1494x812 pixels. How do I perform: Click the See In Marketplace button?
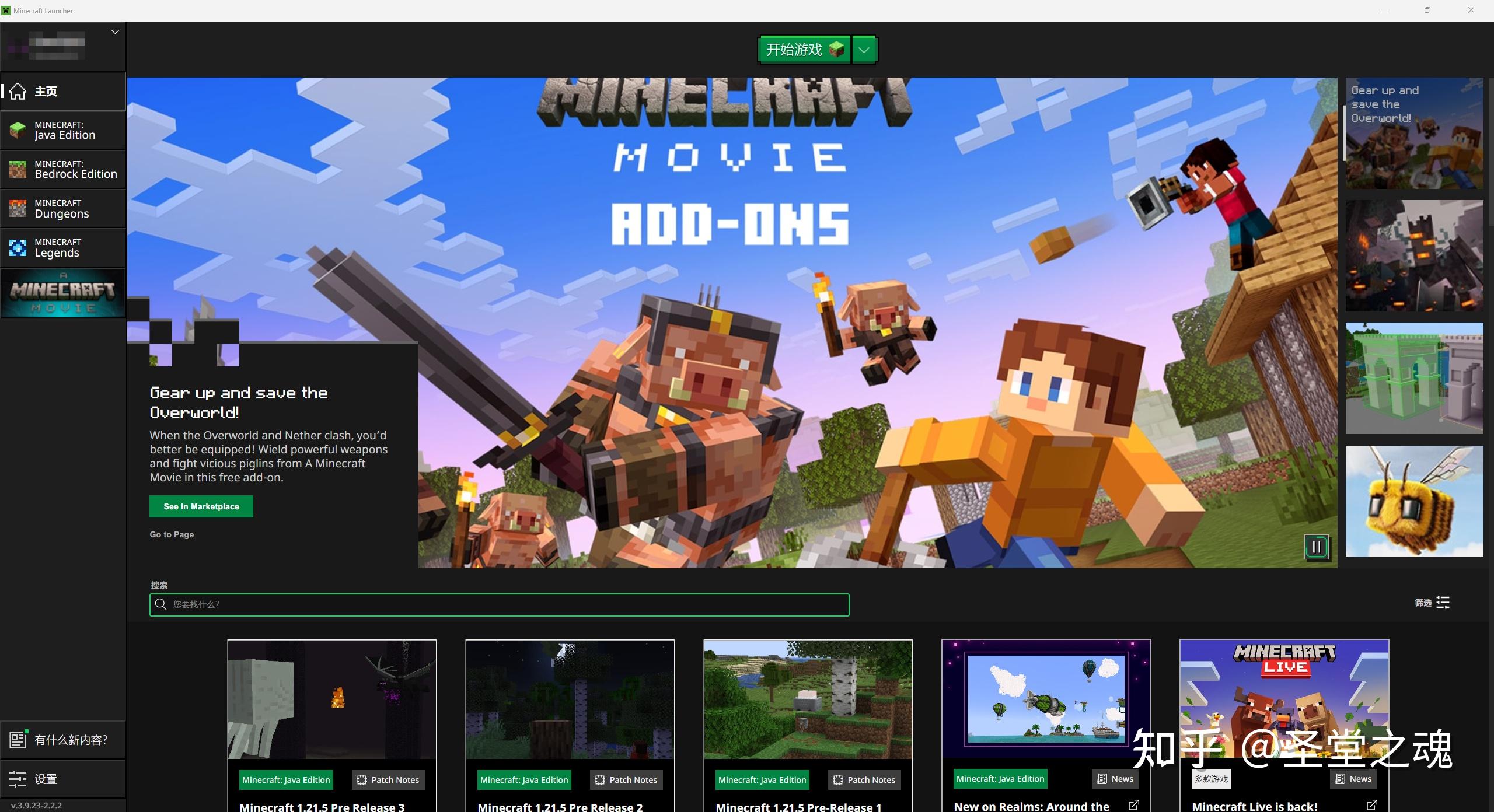coord(201,506)
